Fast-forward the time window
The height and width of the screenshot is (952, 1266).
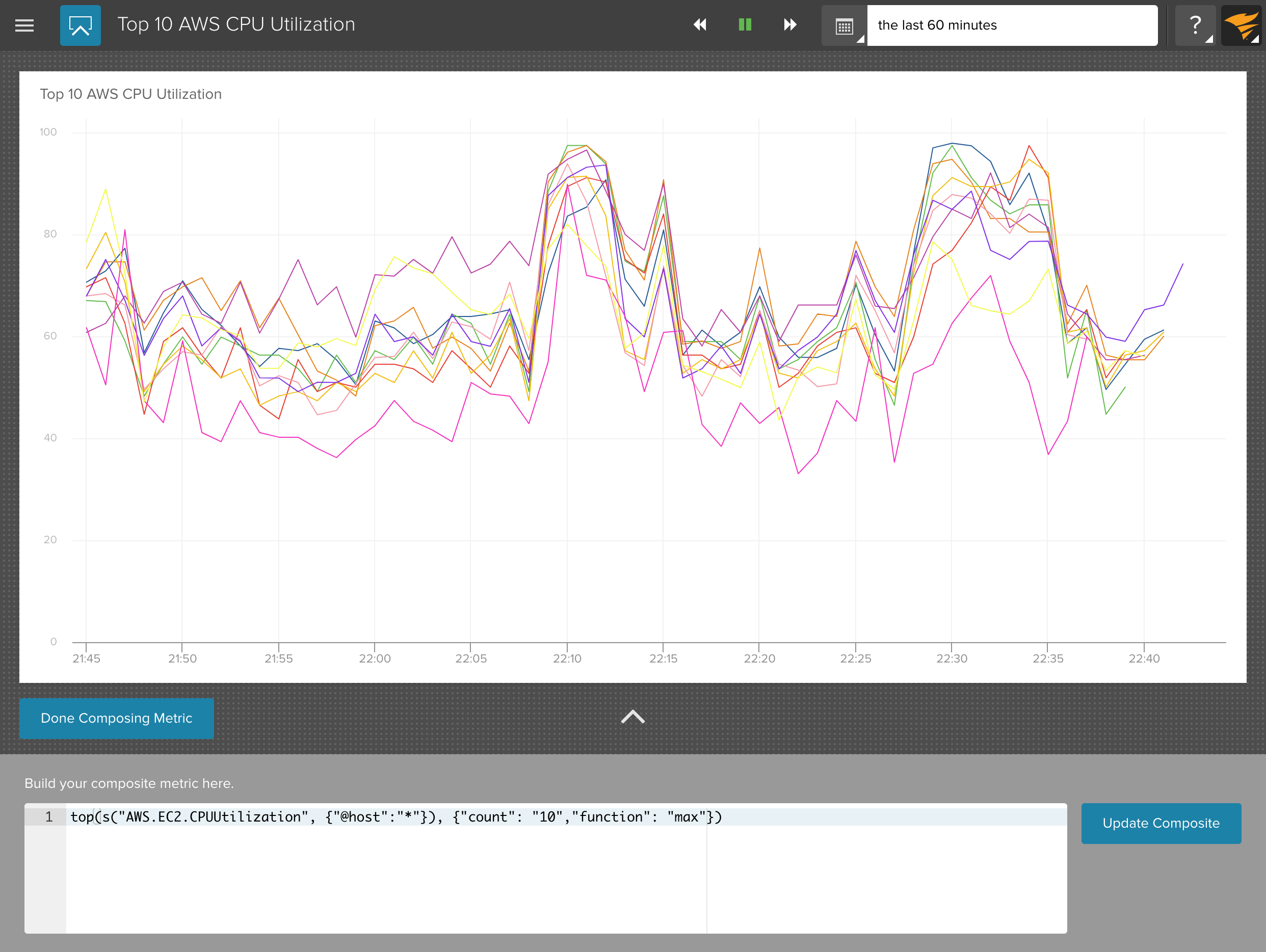[790, 24]
